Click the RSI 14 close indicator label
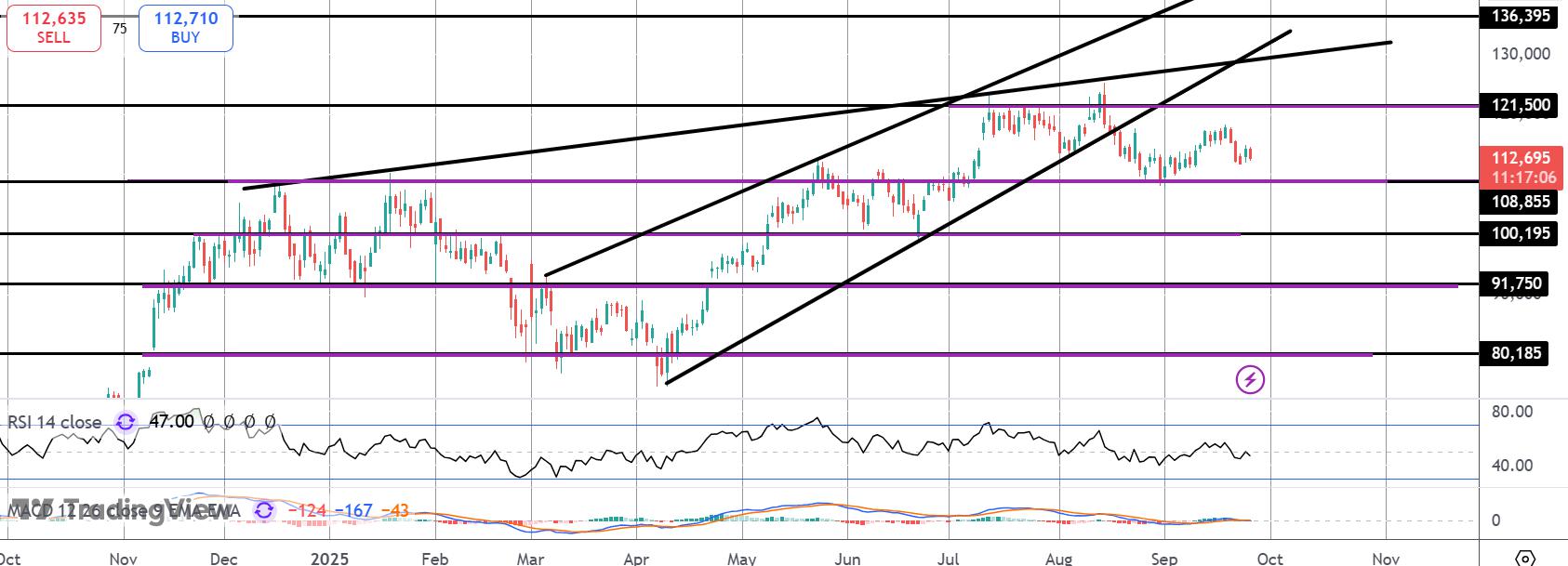This screenshot has width=1568, height=566. [x=55, y=422]
